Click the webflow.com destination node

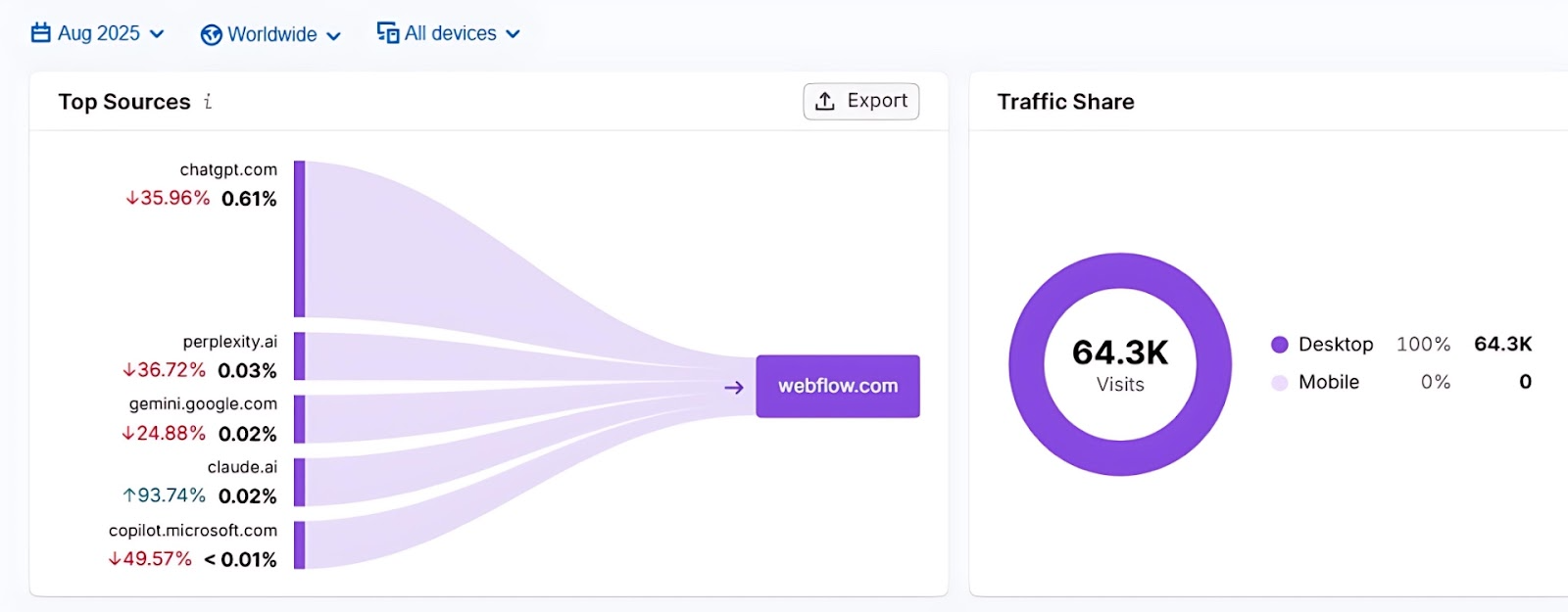[837, 387]
